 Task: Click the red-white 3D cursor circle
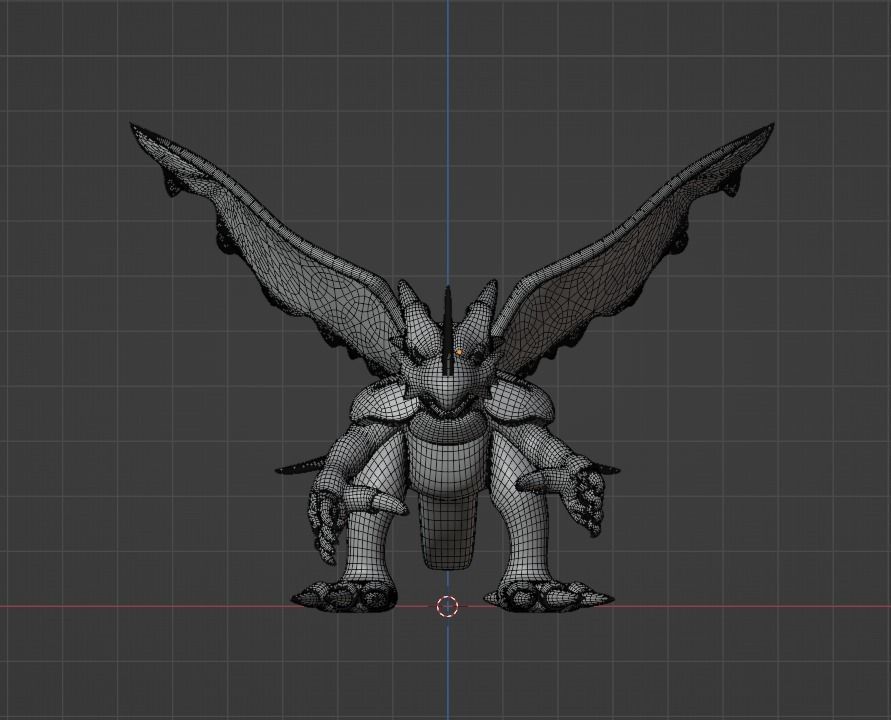(447, 606)
